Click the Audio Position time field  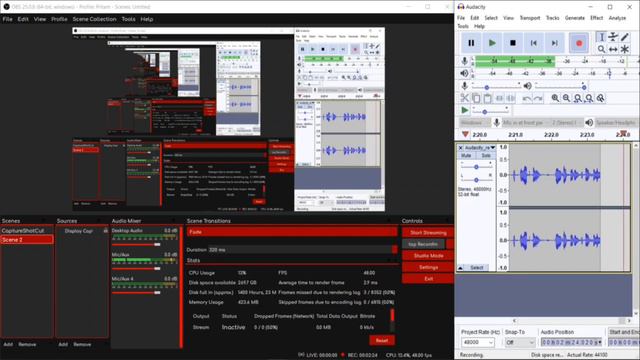571,342
